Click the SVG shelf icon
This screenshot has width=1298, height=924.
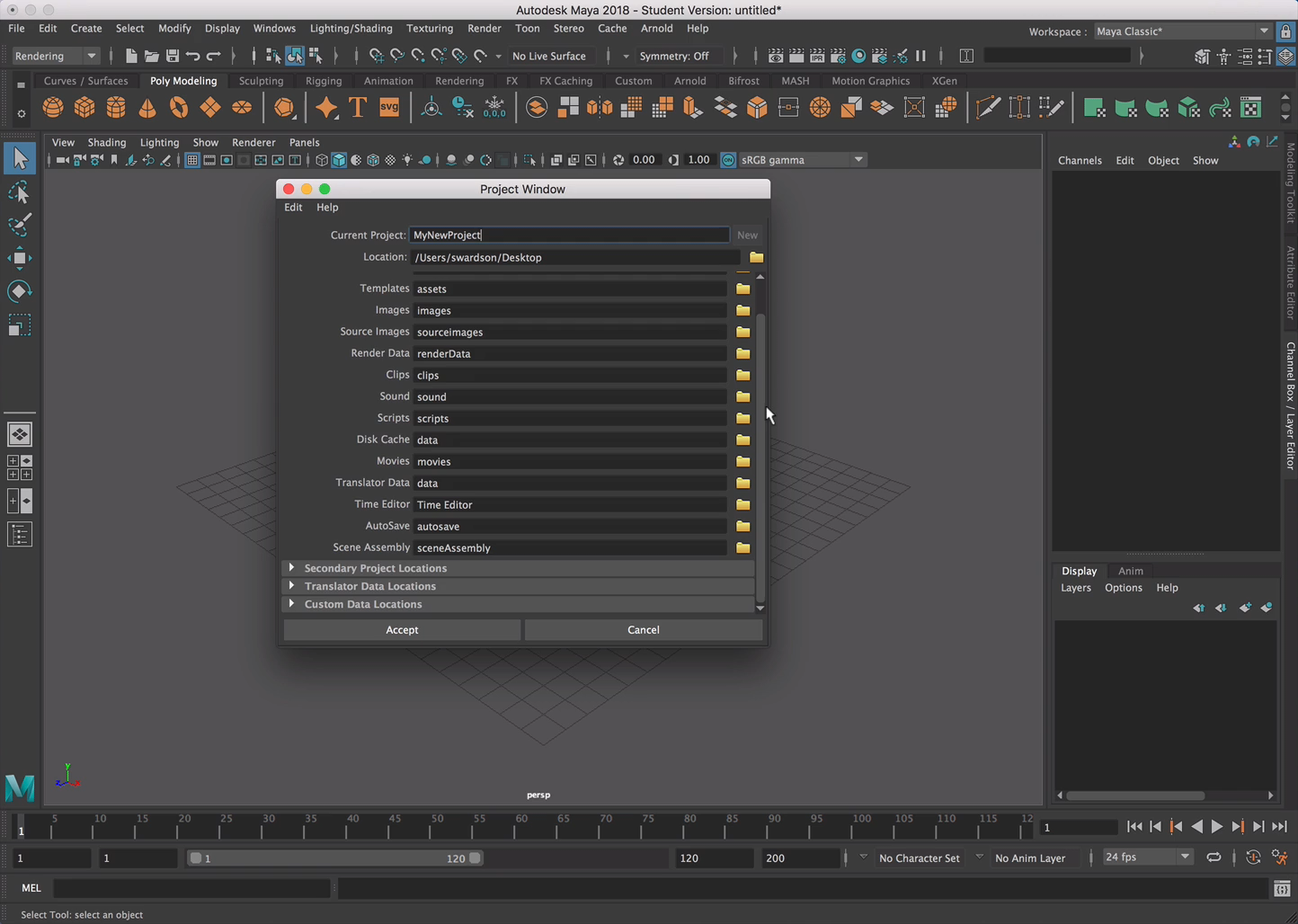[x=389, y=108]
